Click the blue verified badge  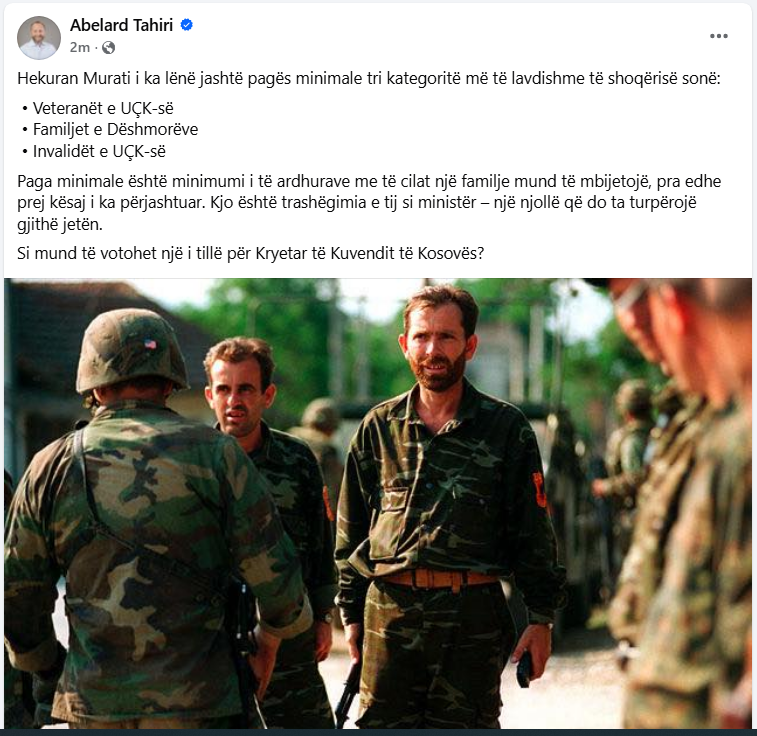click(186, 25)
